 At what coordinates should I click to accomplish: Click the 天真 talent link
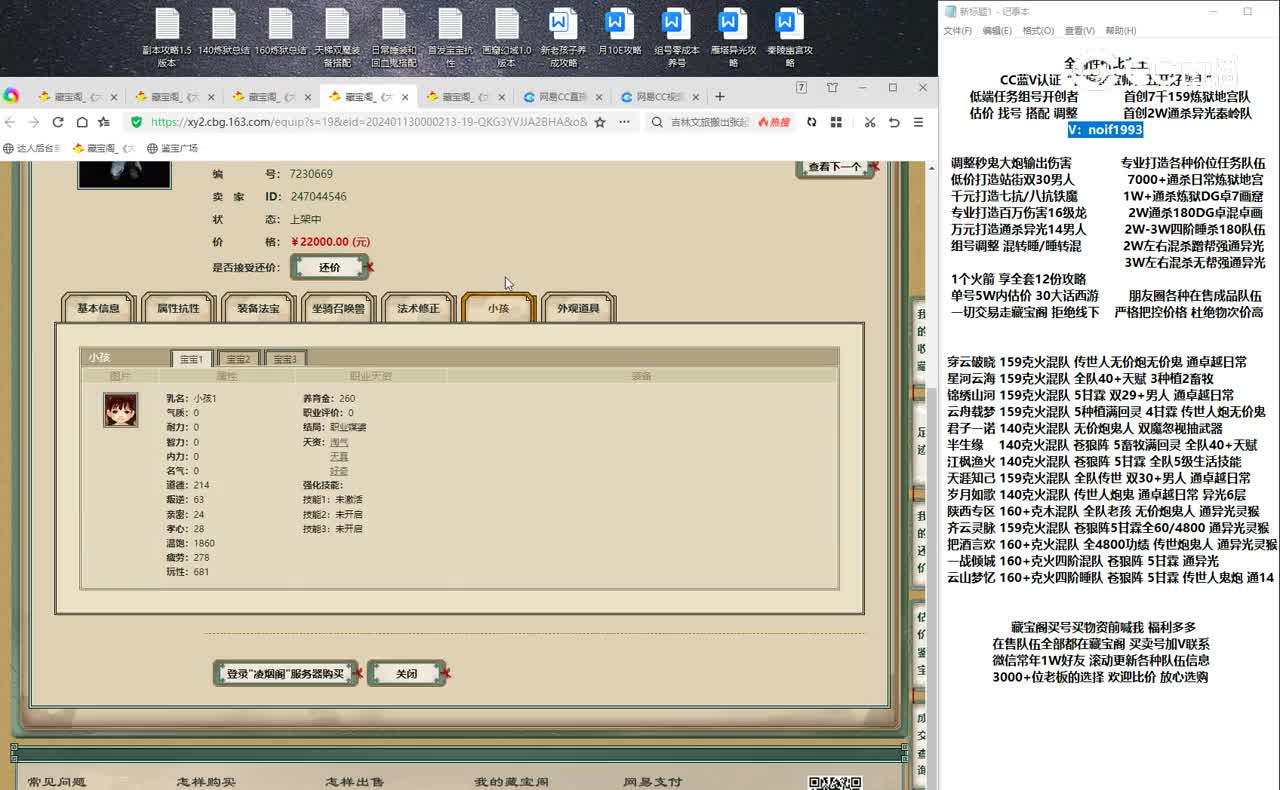pos(339,456)
